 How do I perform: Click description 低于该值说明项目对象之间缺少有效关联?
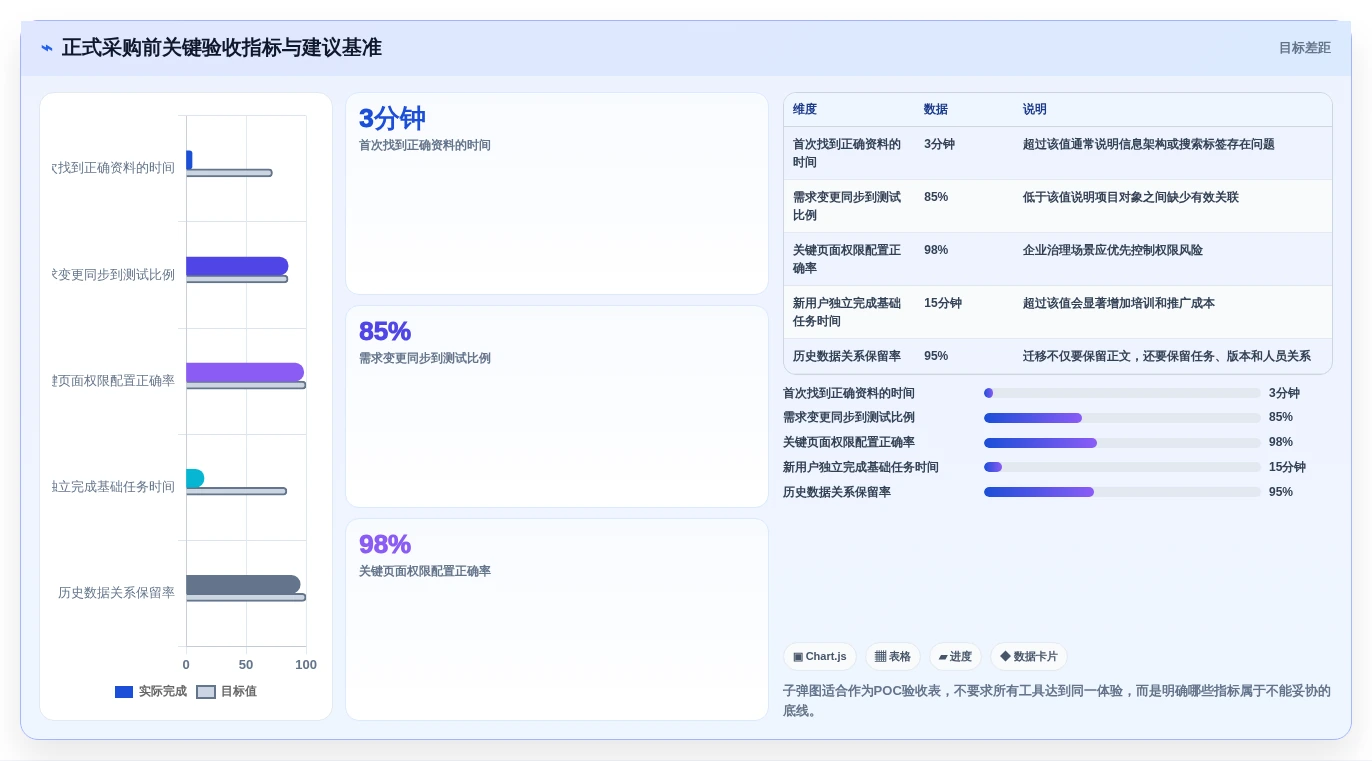tap(1131, 197)
